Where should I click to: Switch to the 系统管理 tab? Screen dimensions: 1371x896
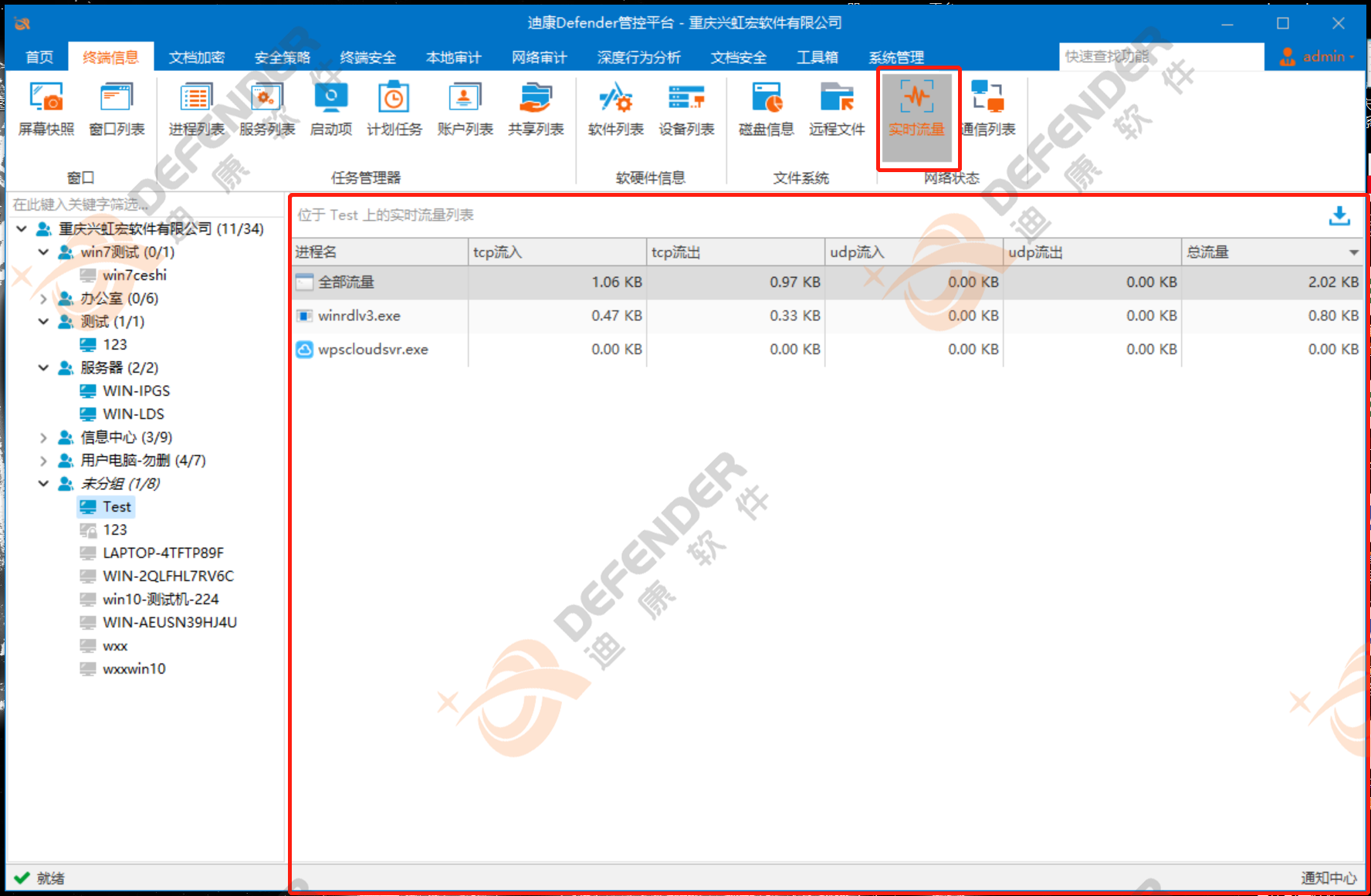coord(896,57)
